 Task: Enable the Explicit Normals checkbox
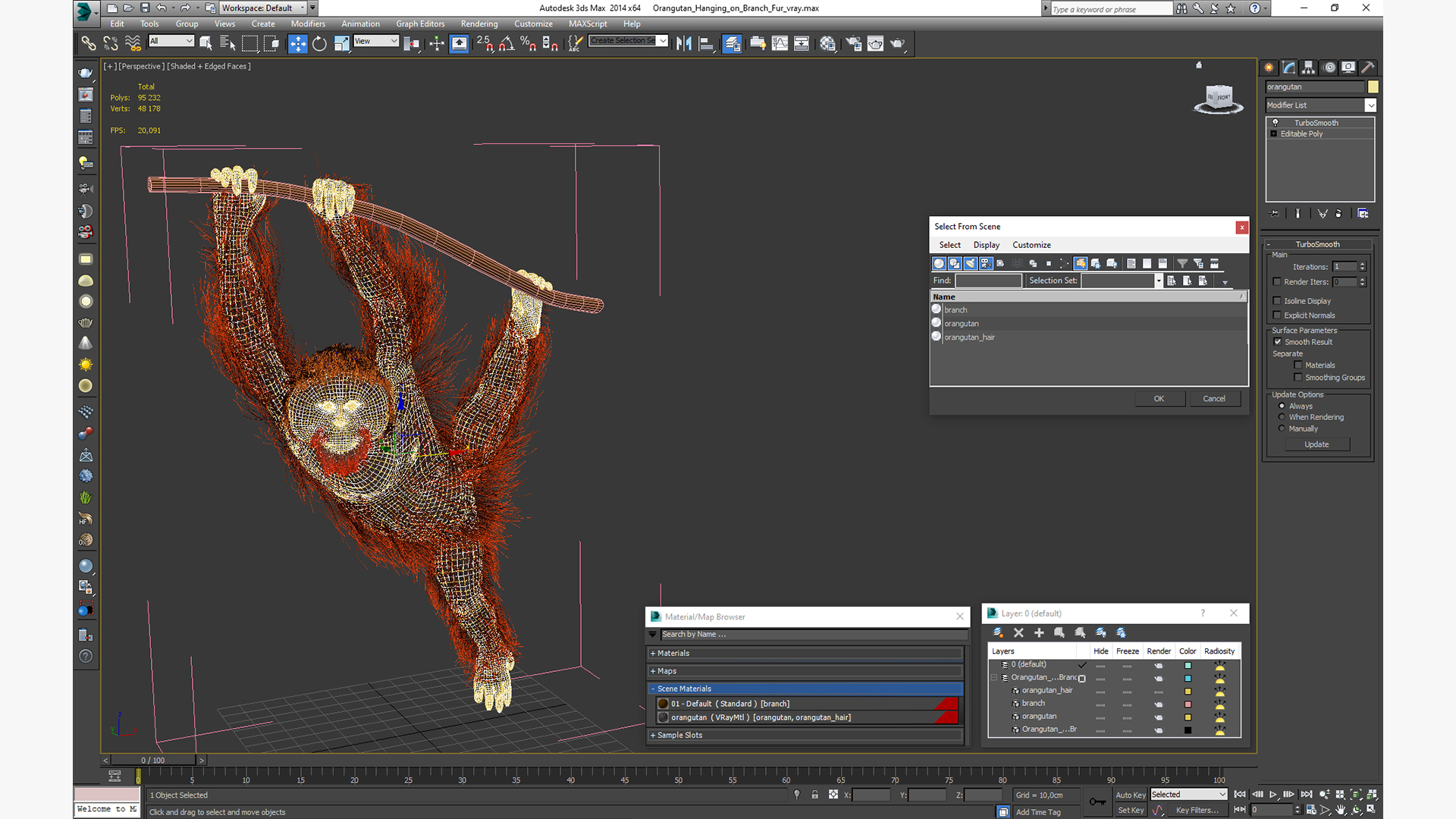1277,315
